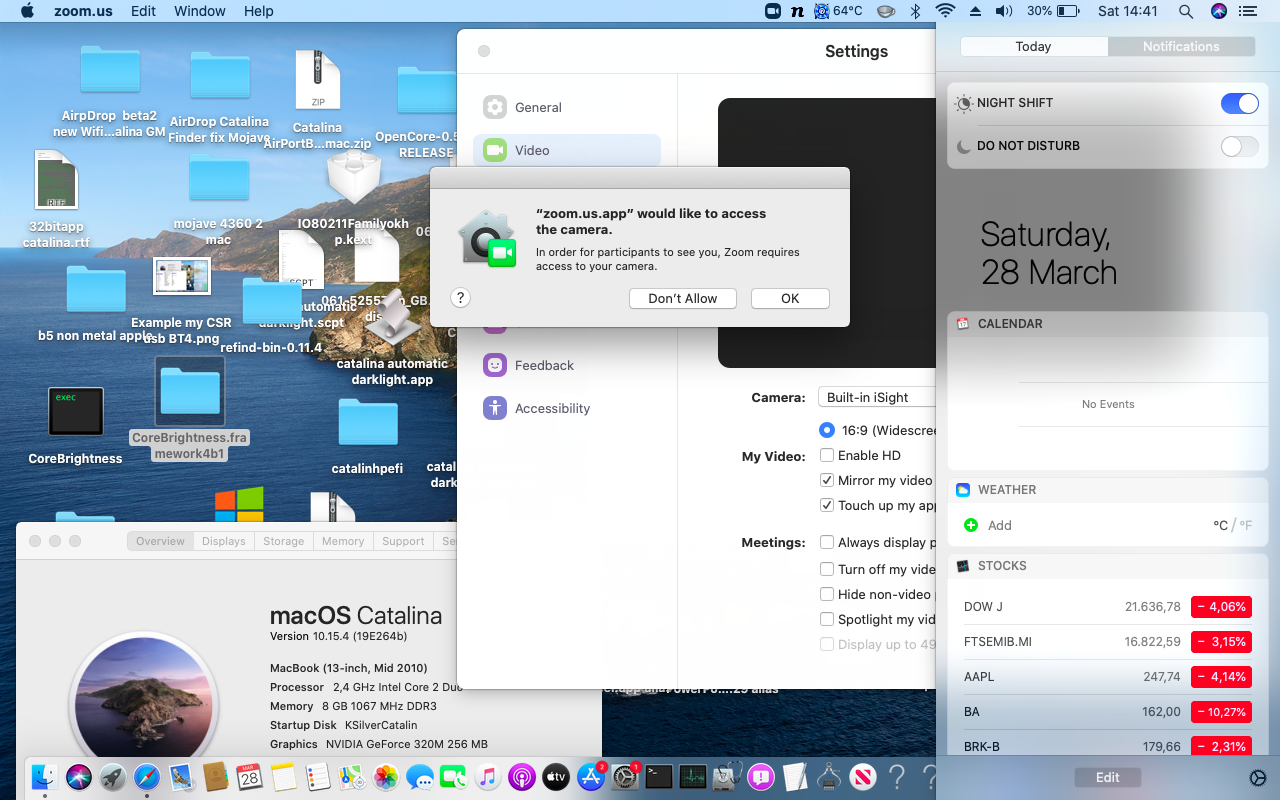The image size is (1280, 800).
Task: Click Zoom camera icon in menu bar
Action: point(772,11)
